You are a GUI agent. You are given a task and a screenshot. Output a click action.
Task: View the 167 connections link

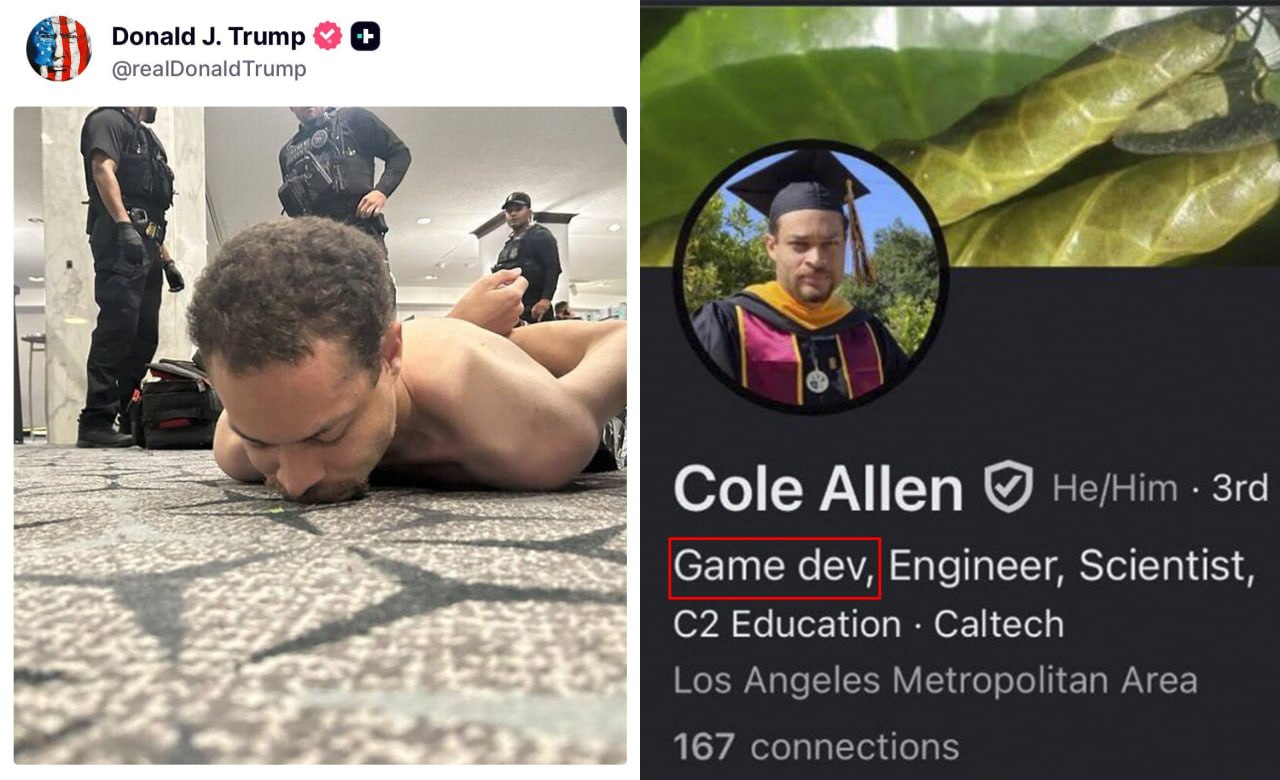point(816,746)
